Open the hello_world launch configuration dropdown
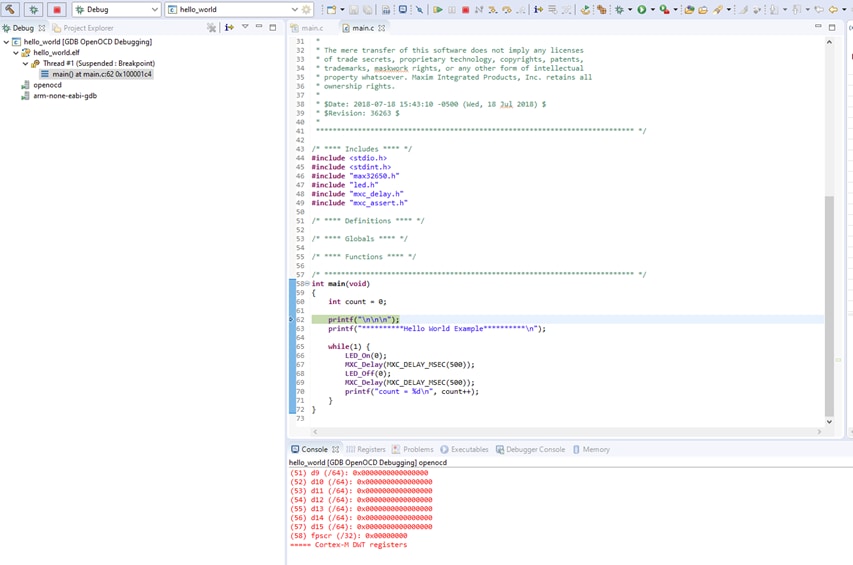This screenshot has width=853, height=565. click(x=294, y=10)
